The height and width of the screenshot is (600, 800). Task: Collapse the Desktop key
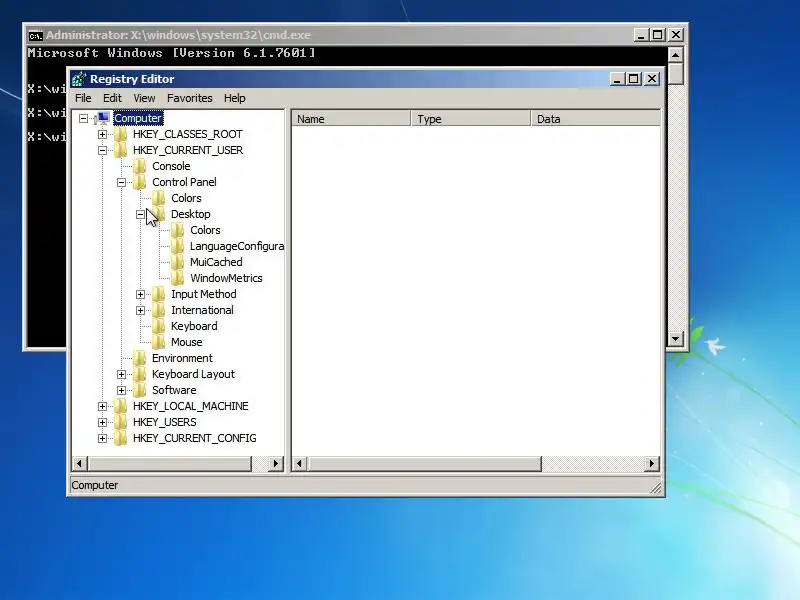(x=140, y=214)
